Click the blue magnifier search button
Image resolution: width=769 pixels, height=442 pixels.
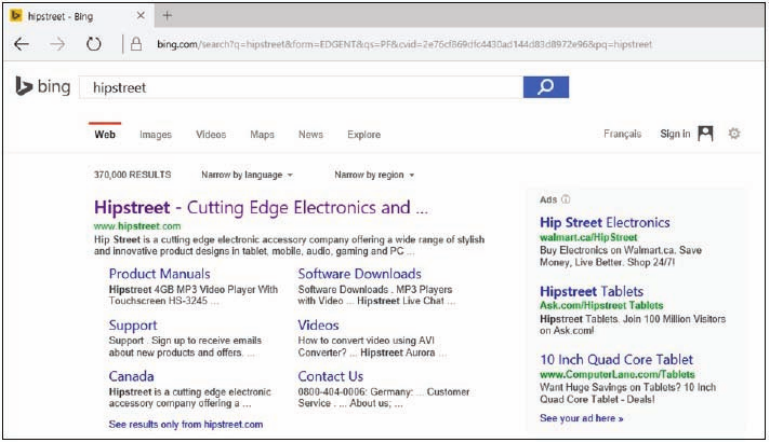[546, 87]
